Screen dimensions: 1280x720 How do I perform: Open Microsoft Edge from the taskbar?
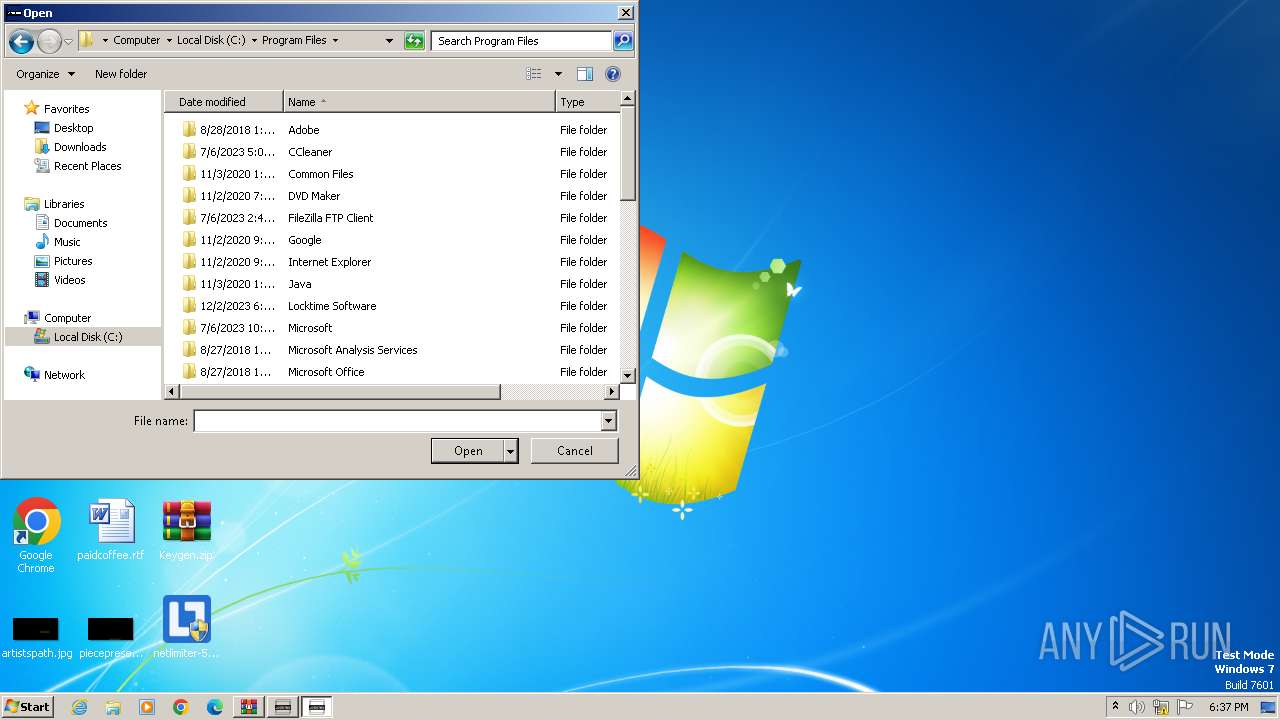click(x=215, y=707)
